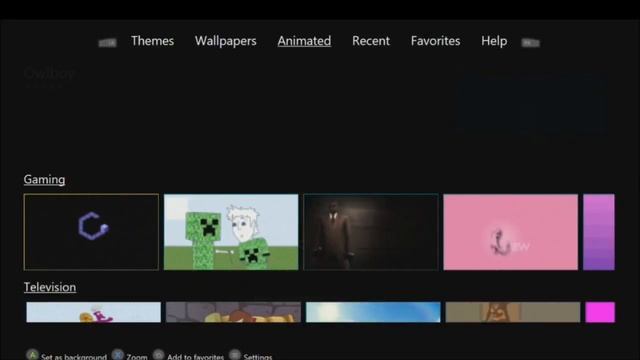Click the Settings menu button icon
640x360 pixels.
pyautogui.click(x=235, y=355)
